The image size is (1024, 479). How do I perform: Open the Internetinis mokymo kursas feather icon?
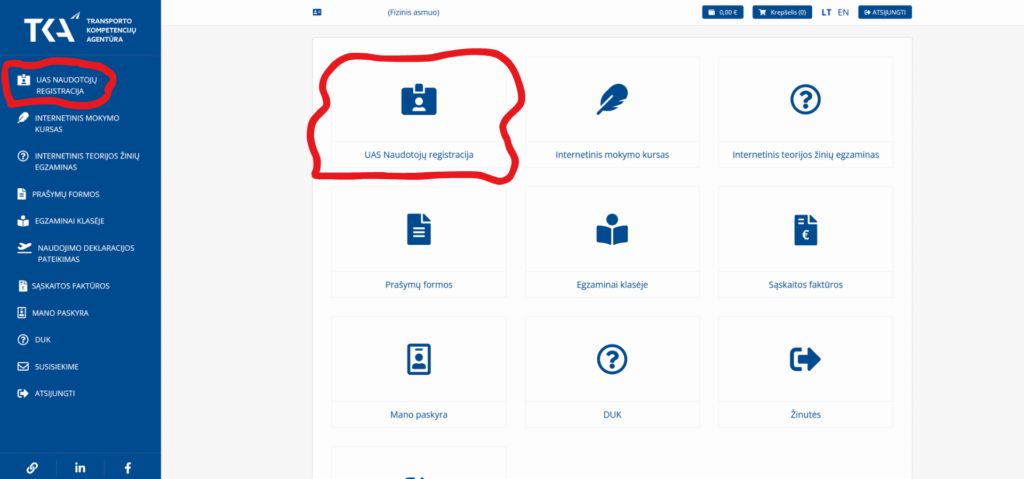(x=611, y=100)
